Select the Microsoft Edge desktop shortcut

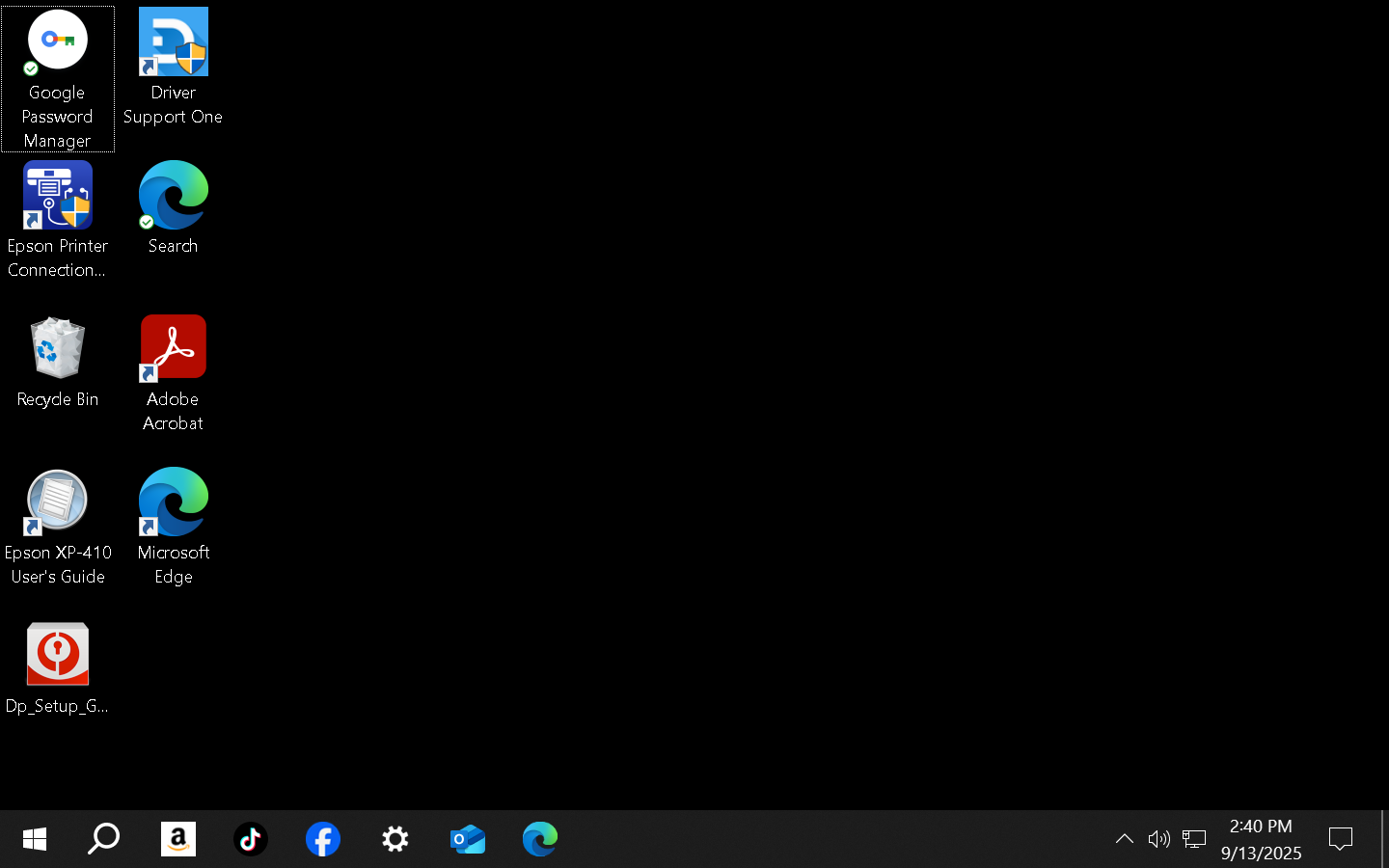(174, 528)
